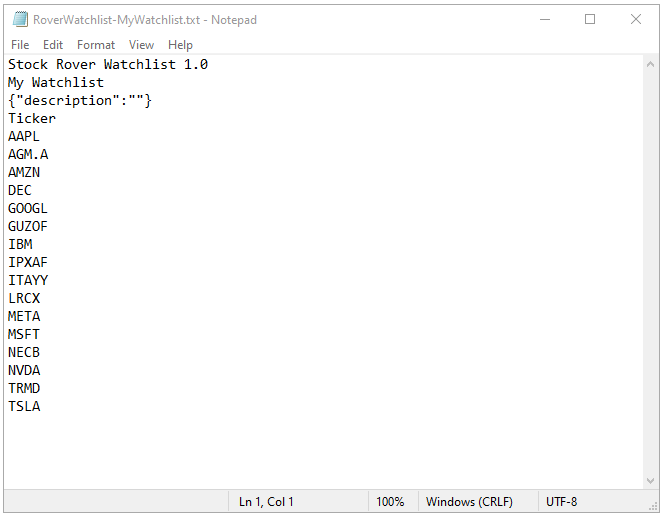Image resolution: width=664 pixels, height=519 pixels.
Task: Open the Help menu
Action: 180,45
